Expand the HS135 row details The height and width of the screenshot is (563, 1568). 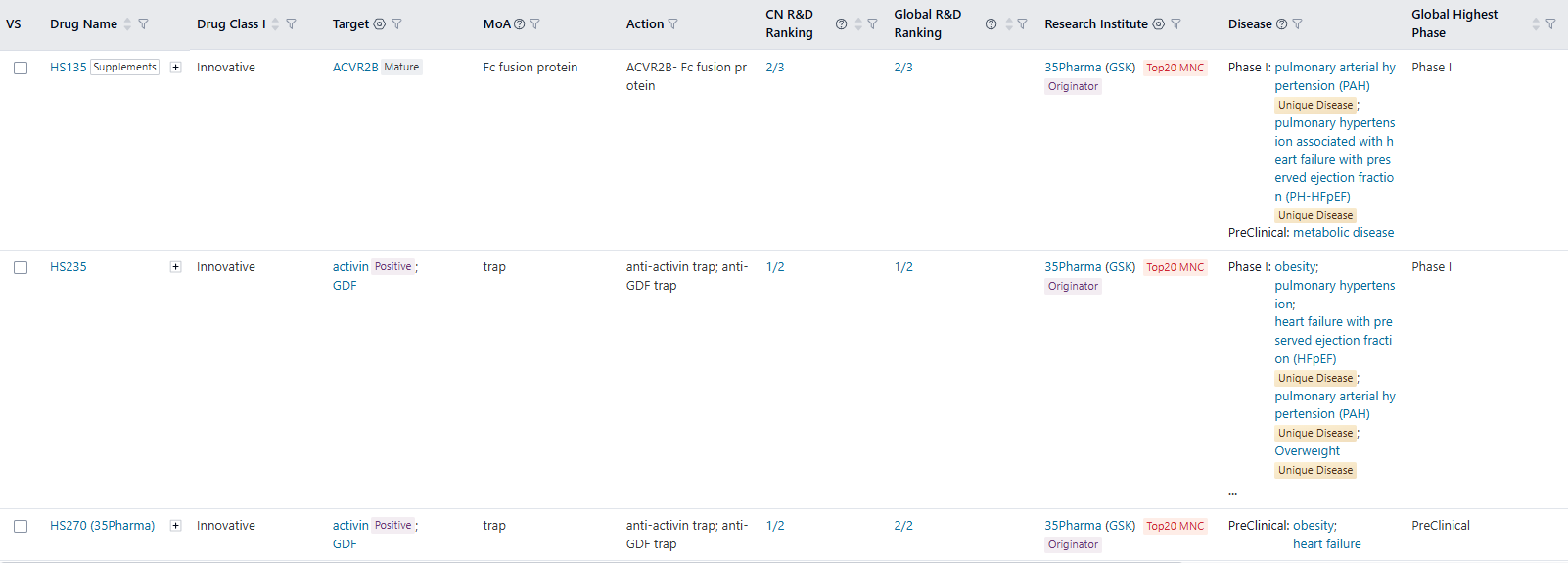pyautogui.click(x=175, y=68)
